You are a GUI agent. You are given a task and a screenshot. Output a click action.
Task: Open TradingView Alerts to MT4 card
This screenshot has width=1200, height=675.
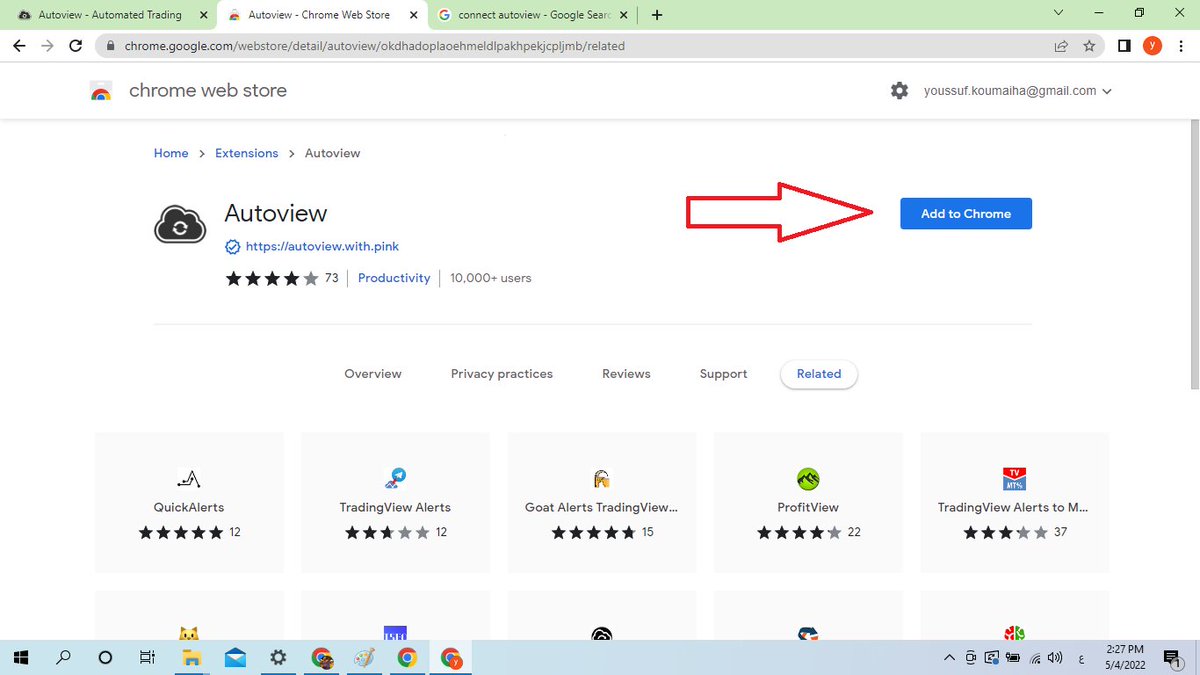[x=1014, y=503]
